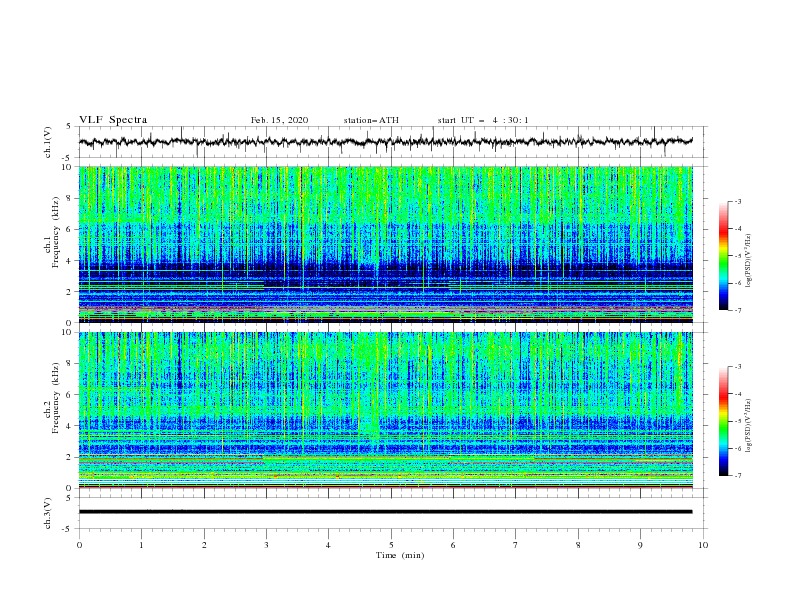The height and width of the screenshot is (612, 792).
Task: Click the ch.3(V) flat black trace
Action: 385,512
